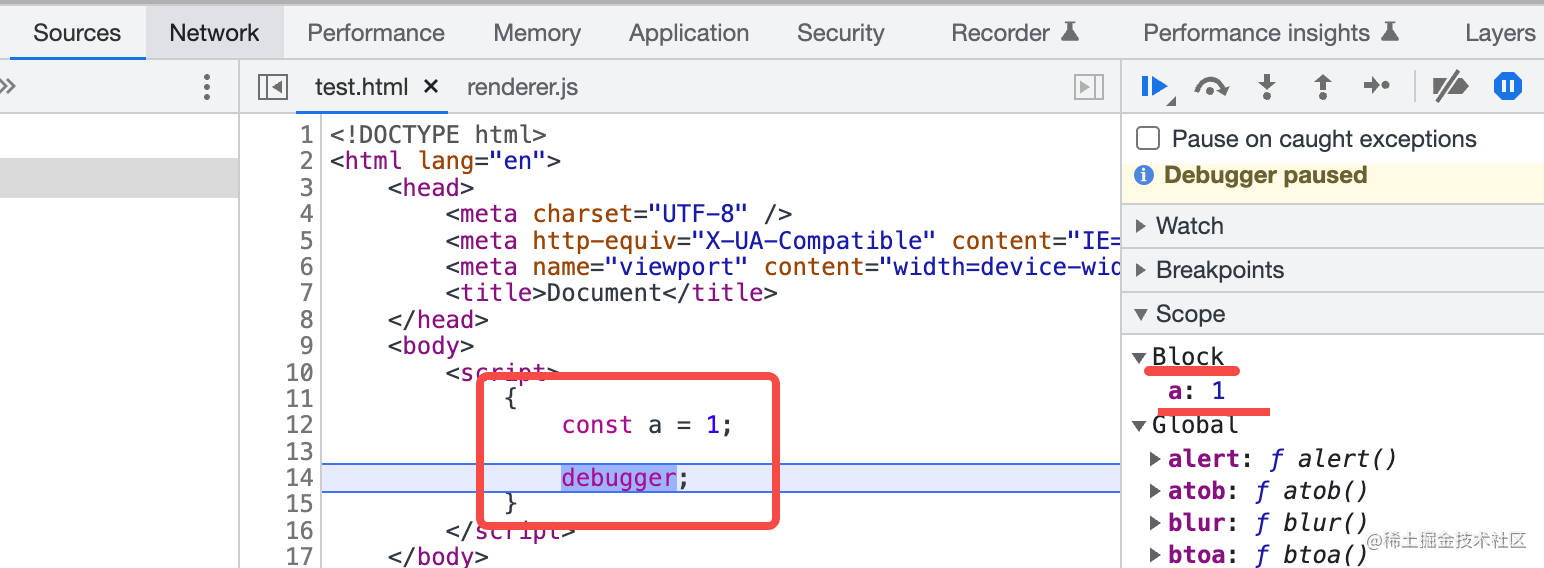
Task: Step out of current function
Action: pyautogui.click(x=1322, y=87)
